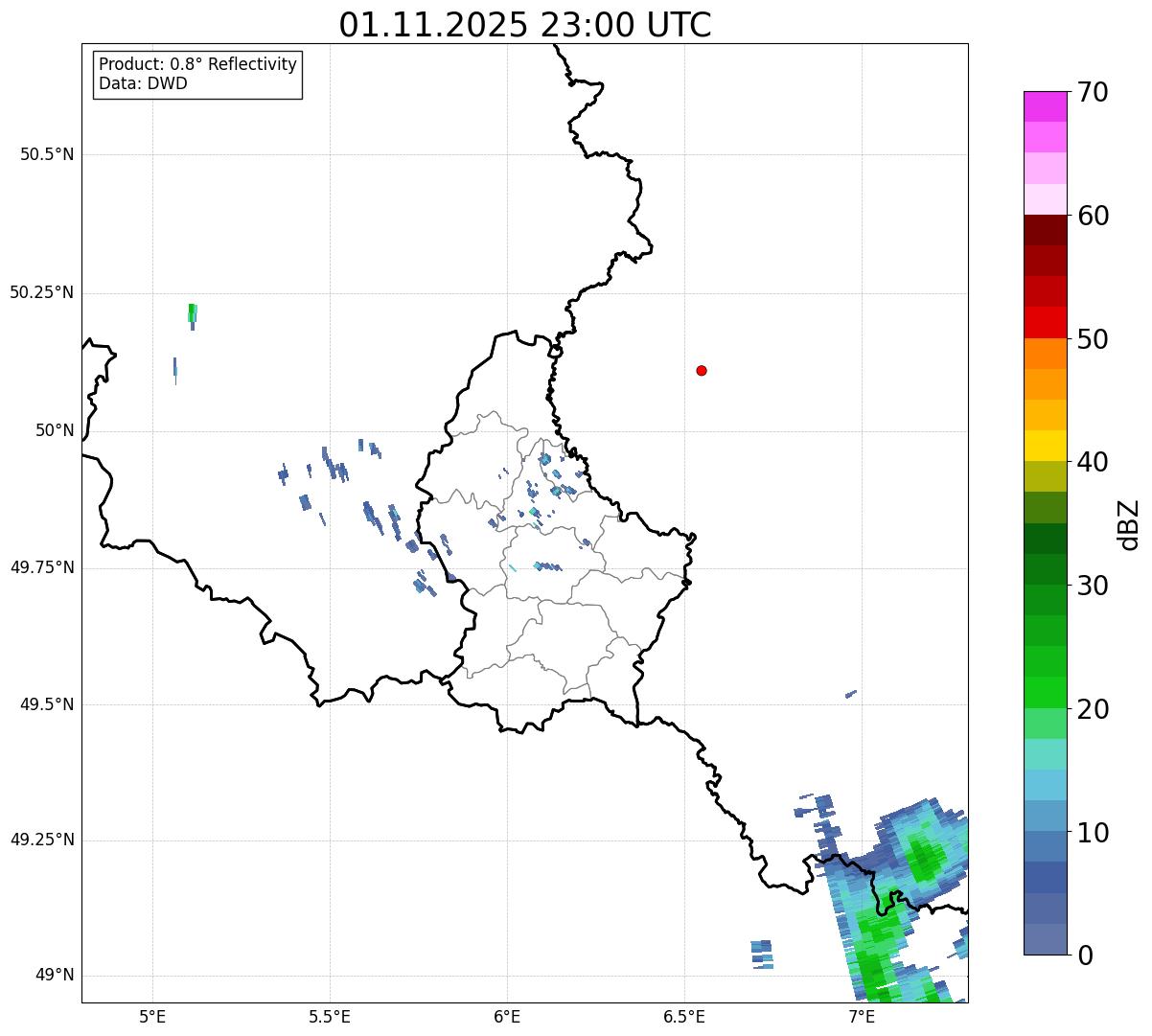1152x1036 pixels.
Task: Select the bright red colorbar swatch near 50
Action: 1045,323
